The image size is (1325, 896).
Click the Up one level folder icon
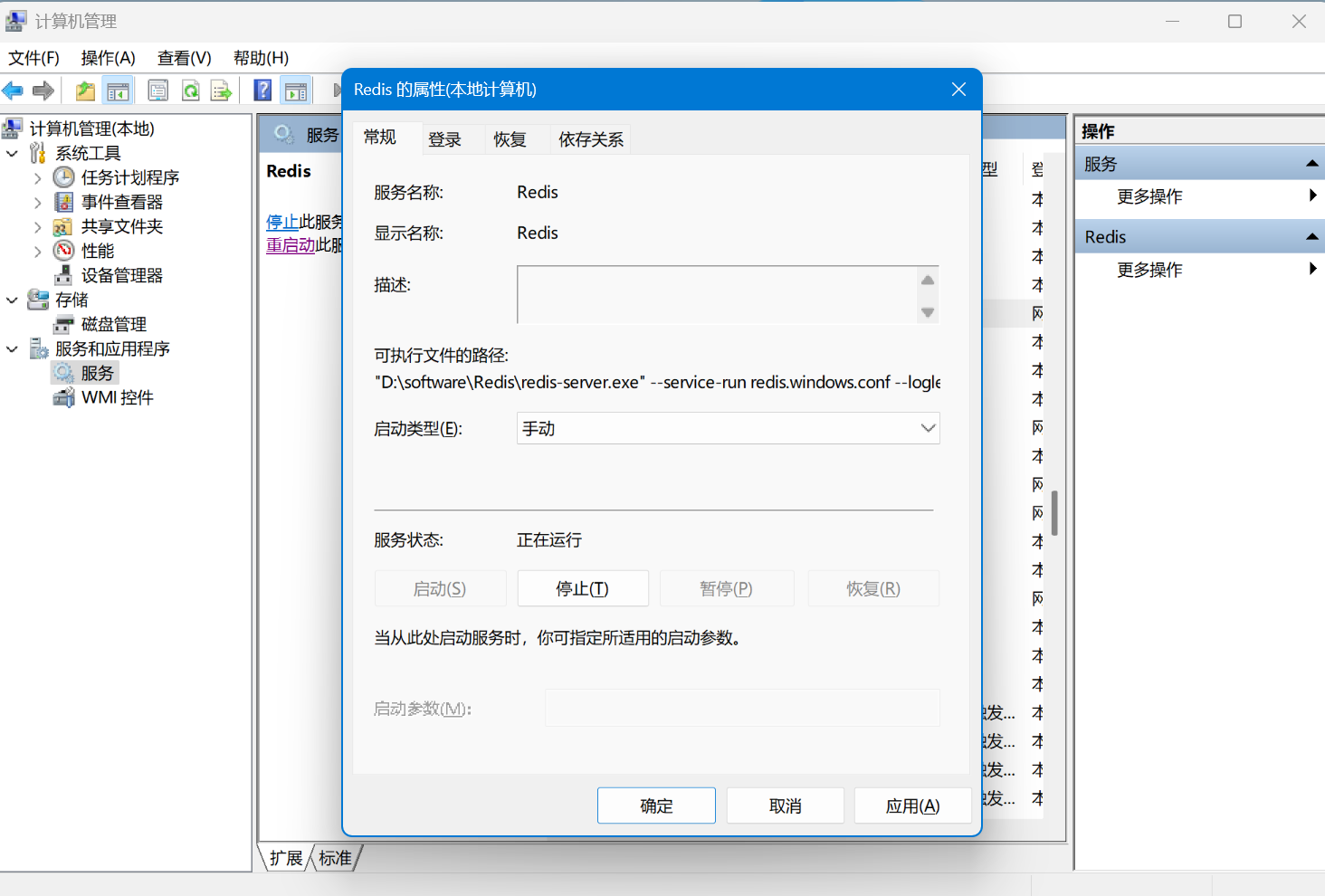[x=85, y=91]
